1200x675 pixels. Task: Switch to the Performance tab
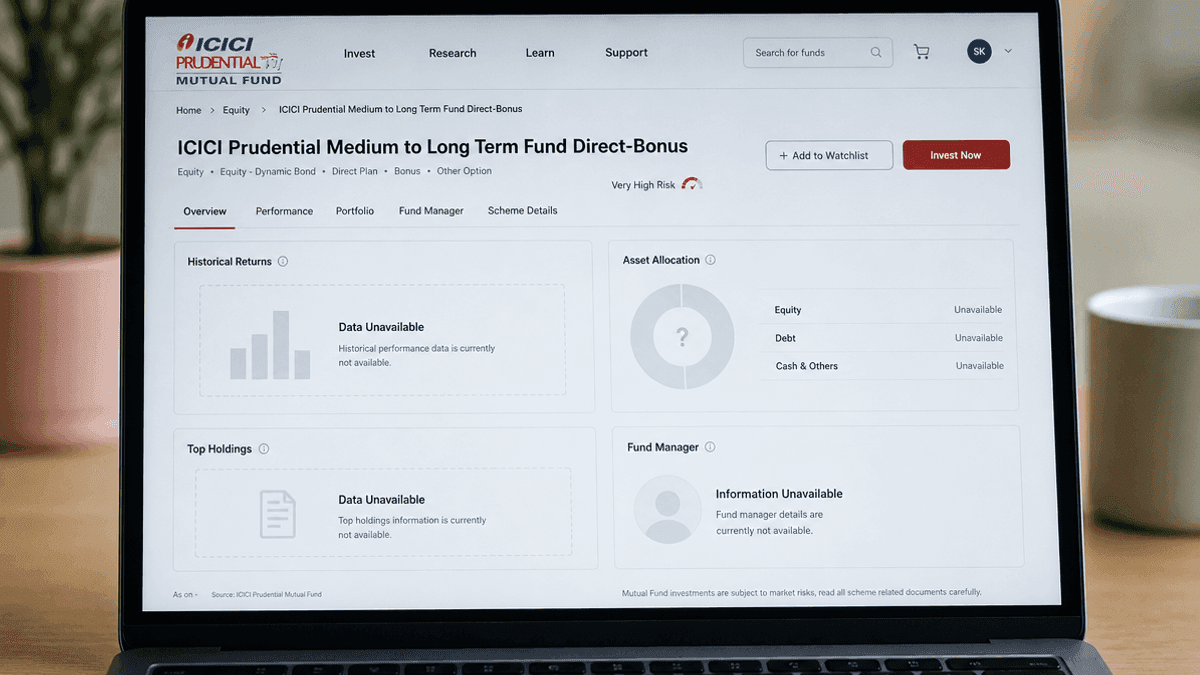284,211
